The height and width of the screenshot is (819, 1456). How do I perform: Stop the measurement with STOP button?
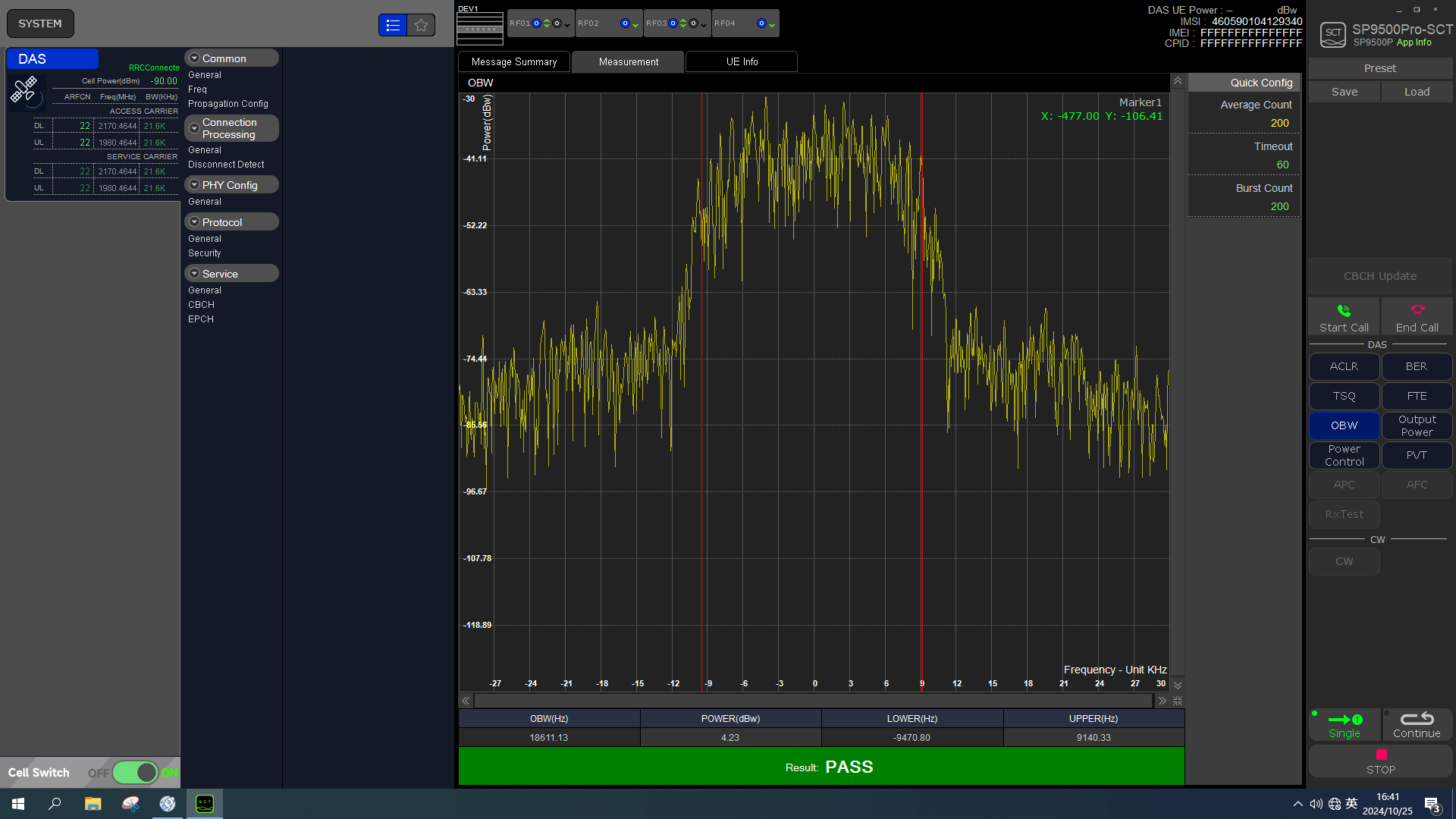click(x=1381, y=761)
